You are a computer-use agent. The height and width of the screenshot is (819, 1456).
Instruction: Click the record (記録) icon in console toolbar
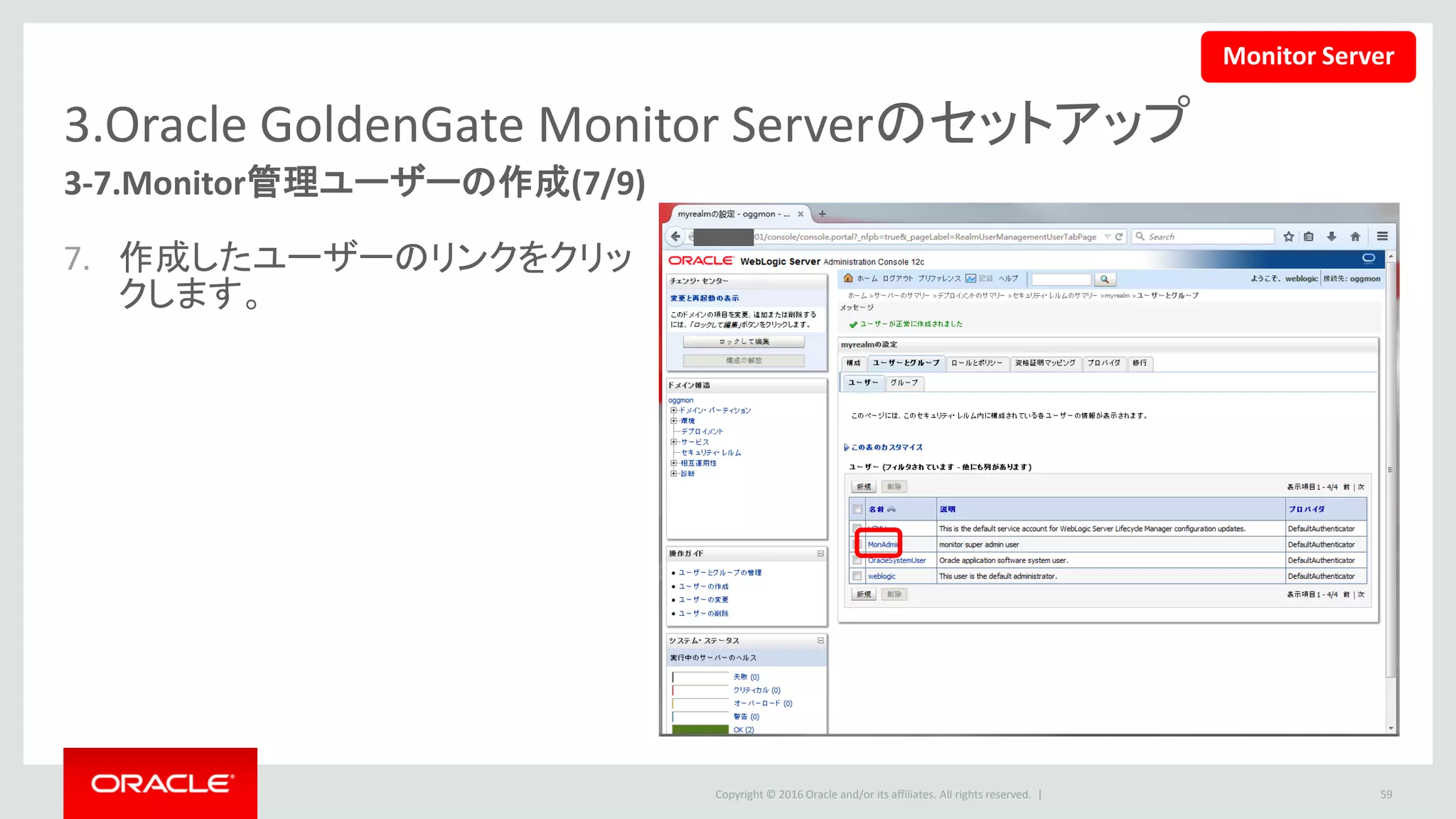pyautogui.click(x=970, y=279)
